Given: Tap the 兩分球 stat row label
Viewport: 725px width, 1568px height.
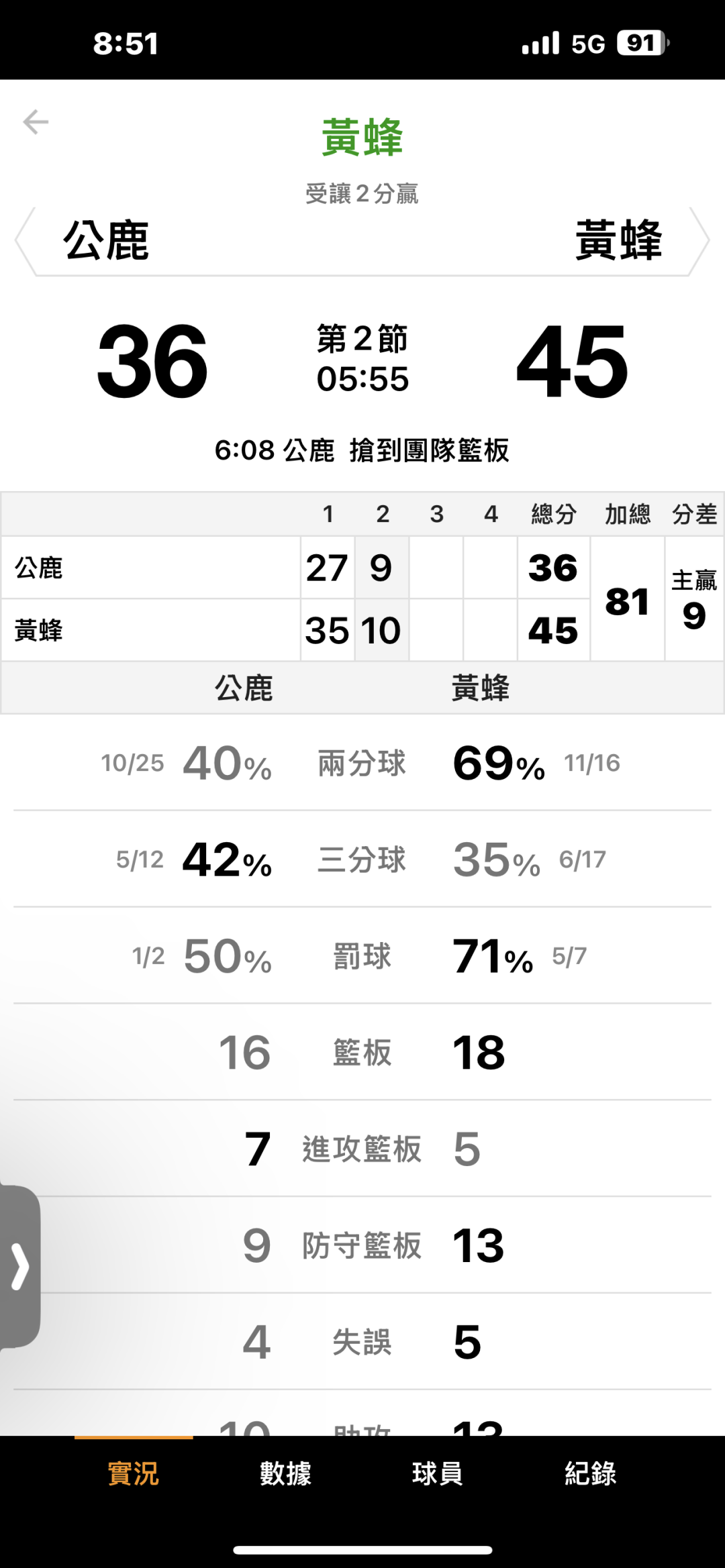Looking at the screenshot, I should click(x=362, y=764).
